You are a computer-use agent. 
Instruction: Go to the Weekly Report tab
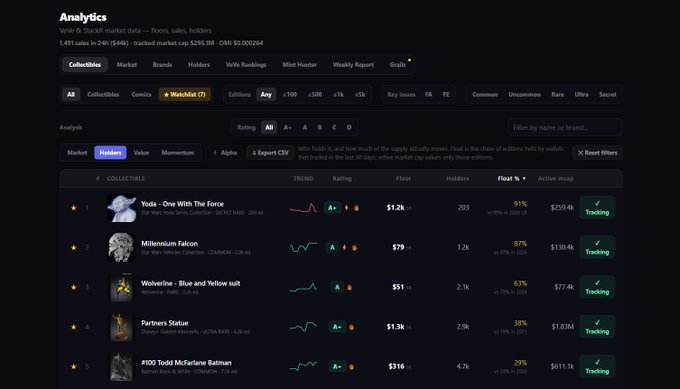353,65
